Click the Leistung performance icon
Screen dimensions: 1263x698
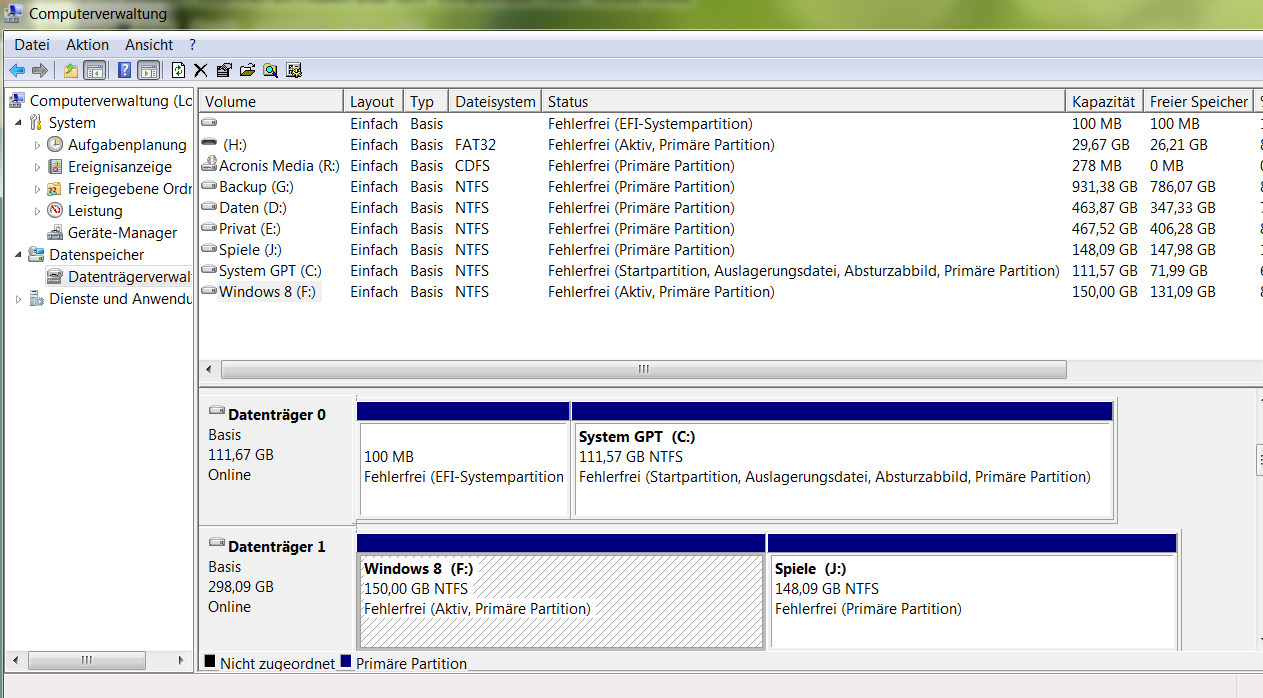tap(55, 211)
